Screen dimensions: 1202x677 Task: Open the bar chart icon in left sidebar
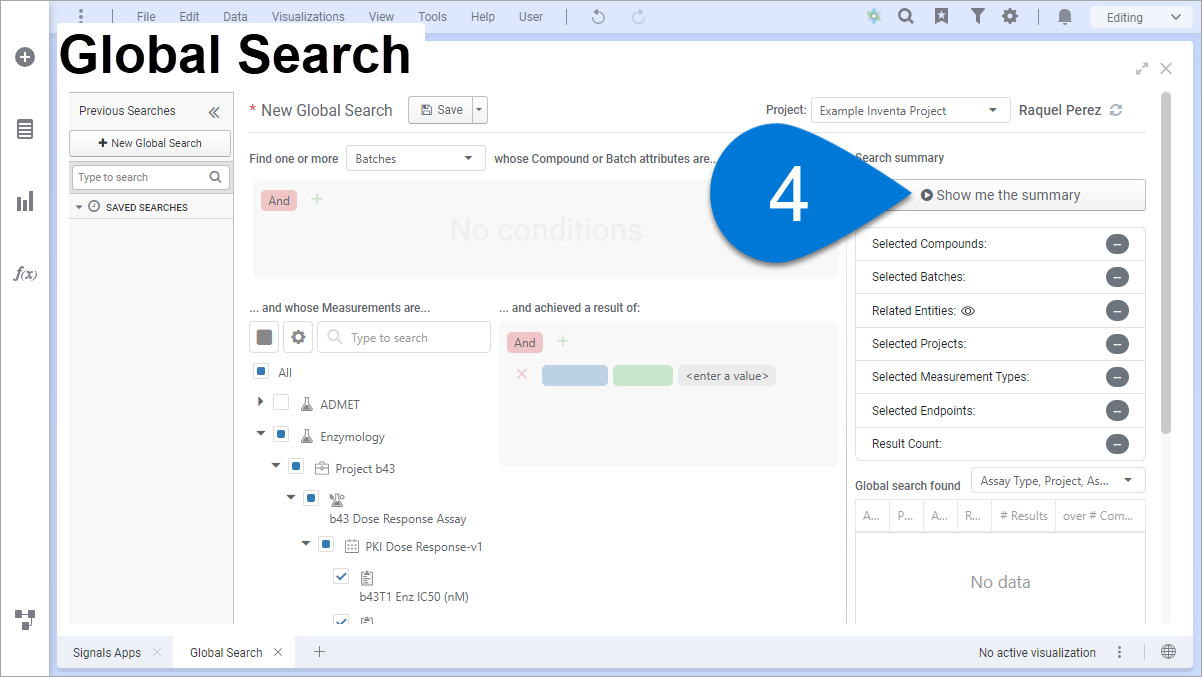point(25,202)
